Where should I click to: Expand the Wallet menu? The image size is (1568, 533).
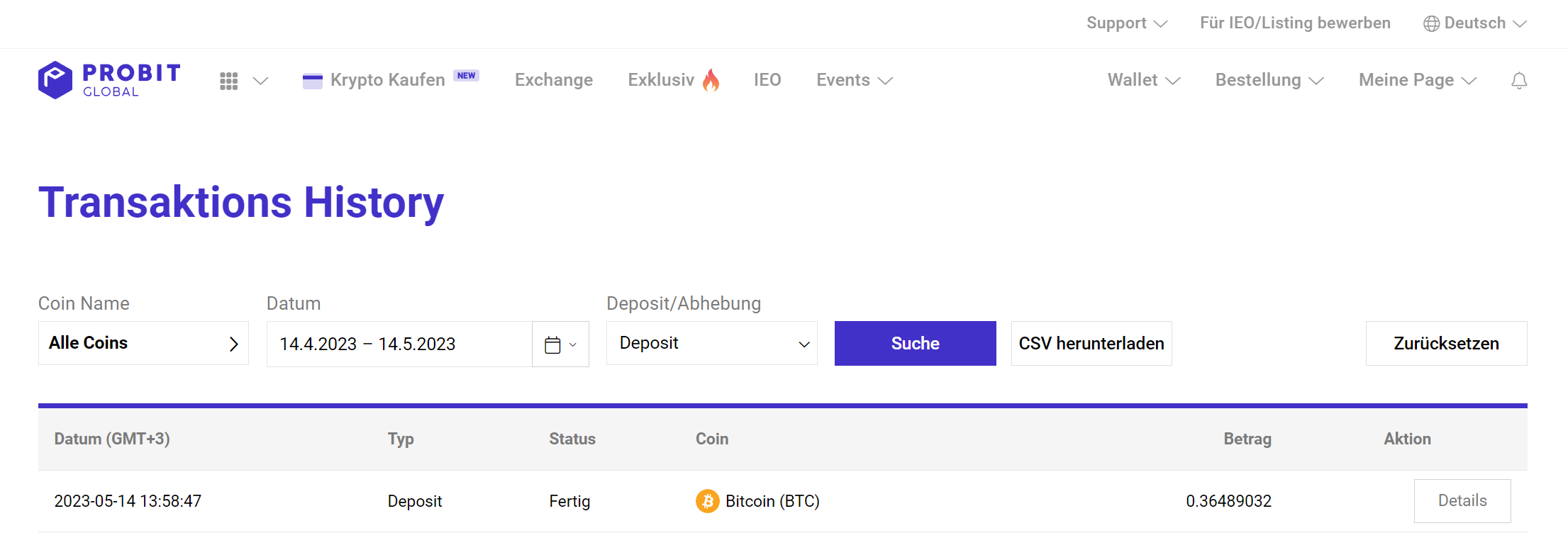coord(1143,80)
